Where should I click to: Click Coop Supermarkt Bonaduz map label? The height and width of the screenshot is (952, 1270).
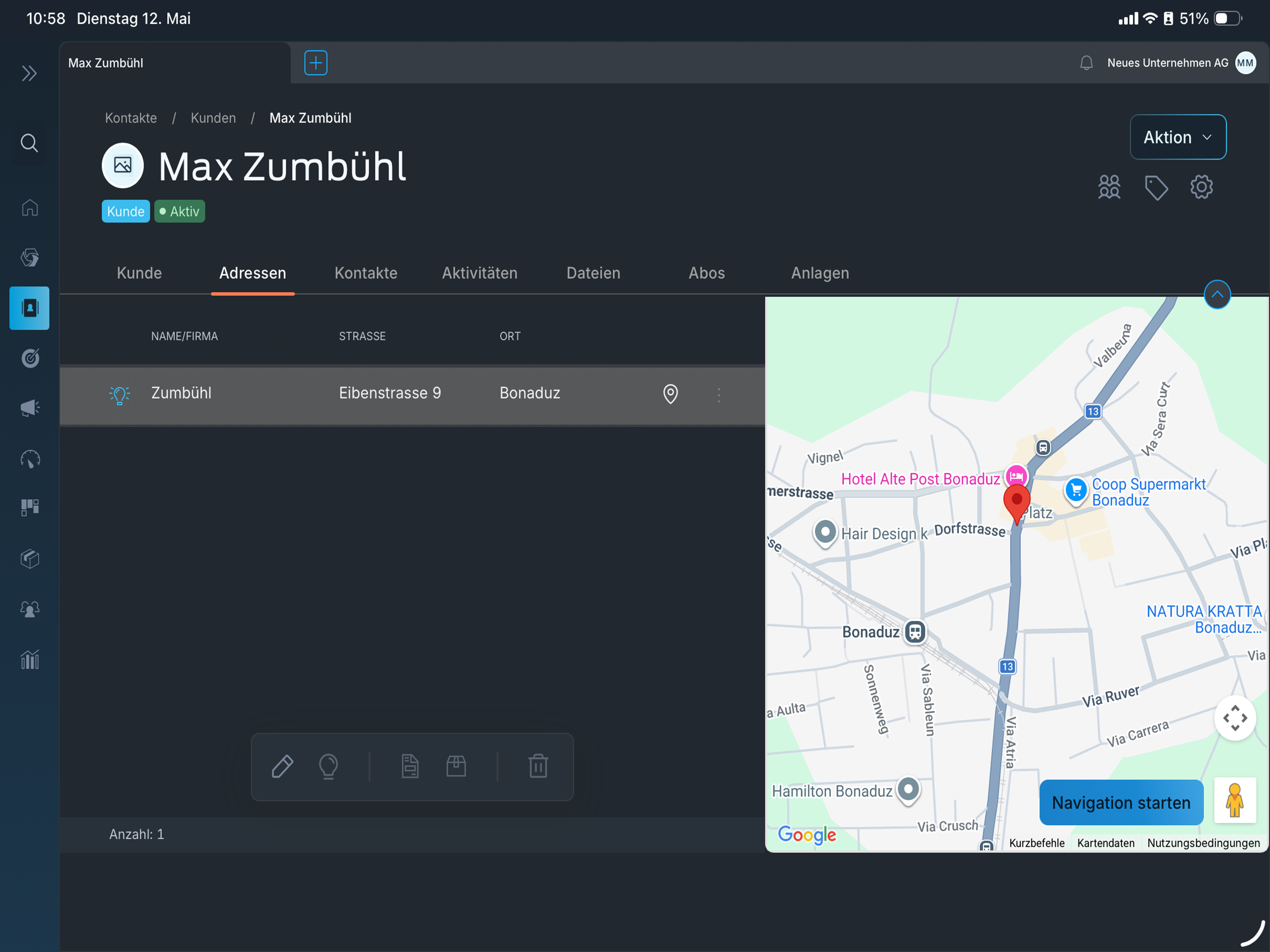pos(1148,492)
